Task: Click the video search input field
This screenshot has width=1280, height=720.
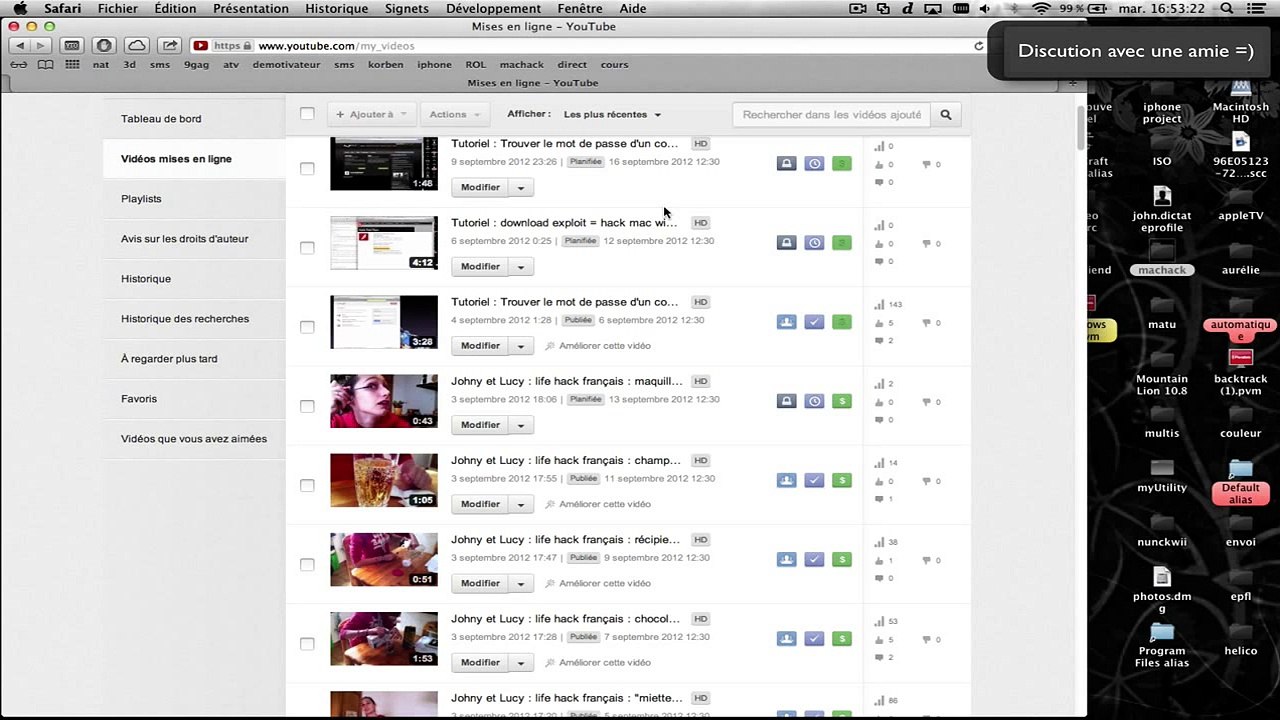Action: (831, 115)
